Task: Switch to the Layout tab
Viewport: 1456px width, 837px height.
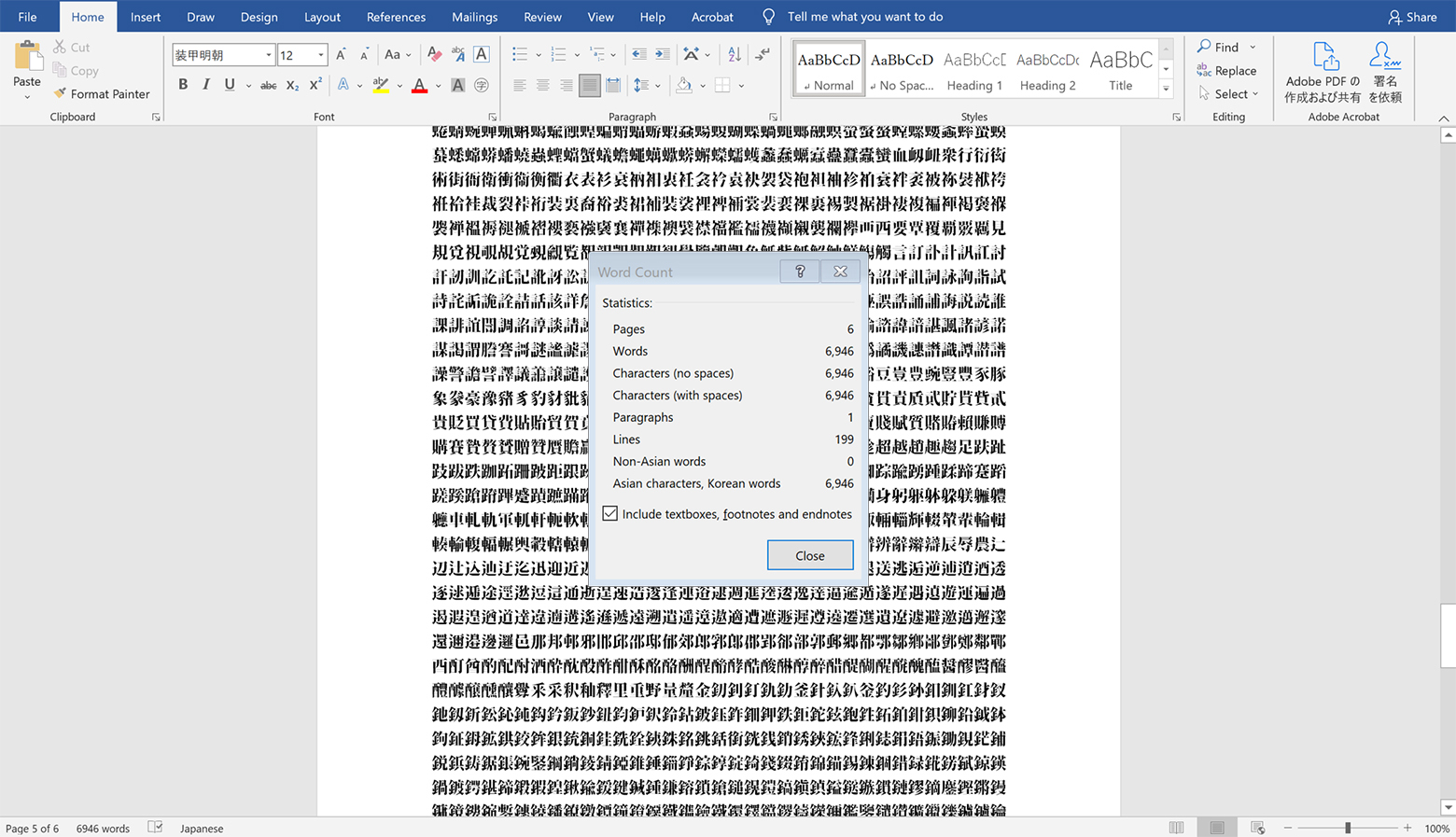Action: (322, 17)
